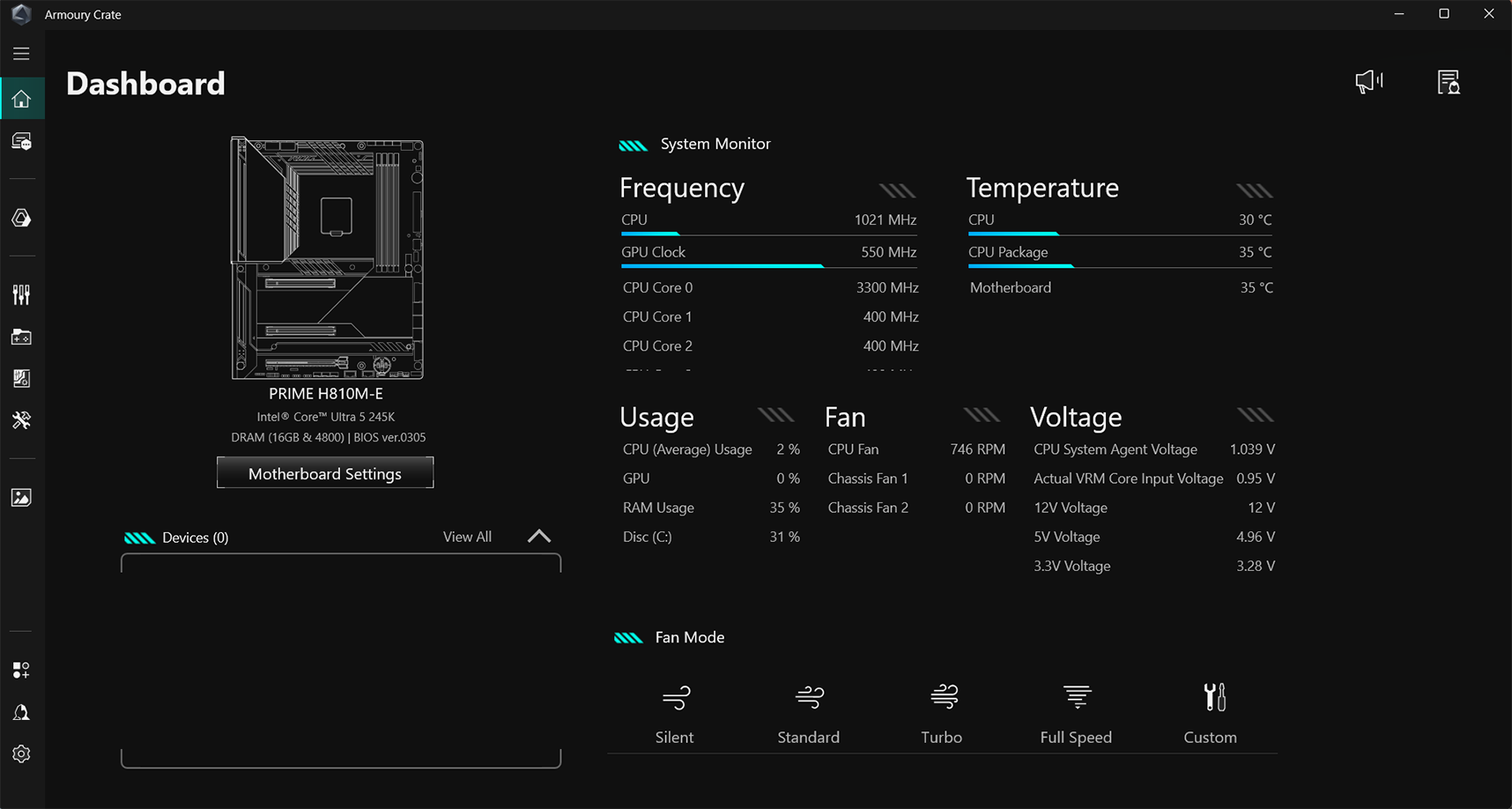
Task: Open the Fan control sliders panel
Action: point(21,293)
